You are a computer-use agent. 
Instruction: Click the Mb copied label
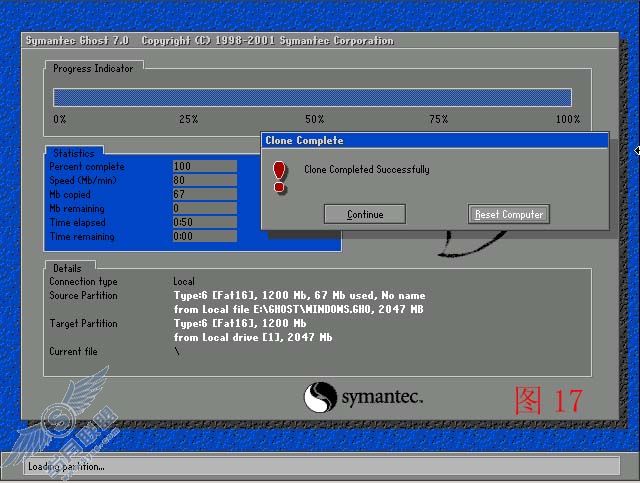[x=70, y=194]
